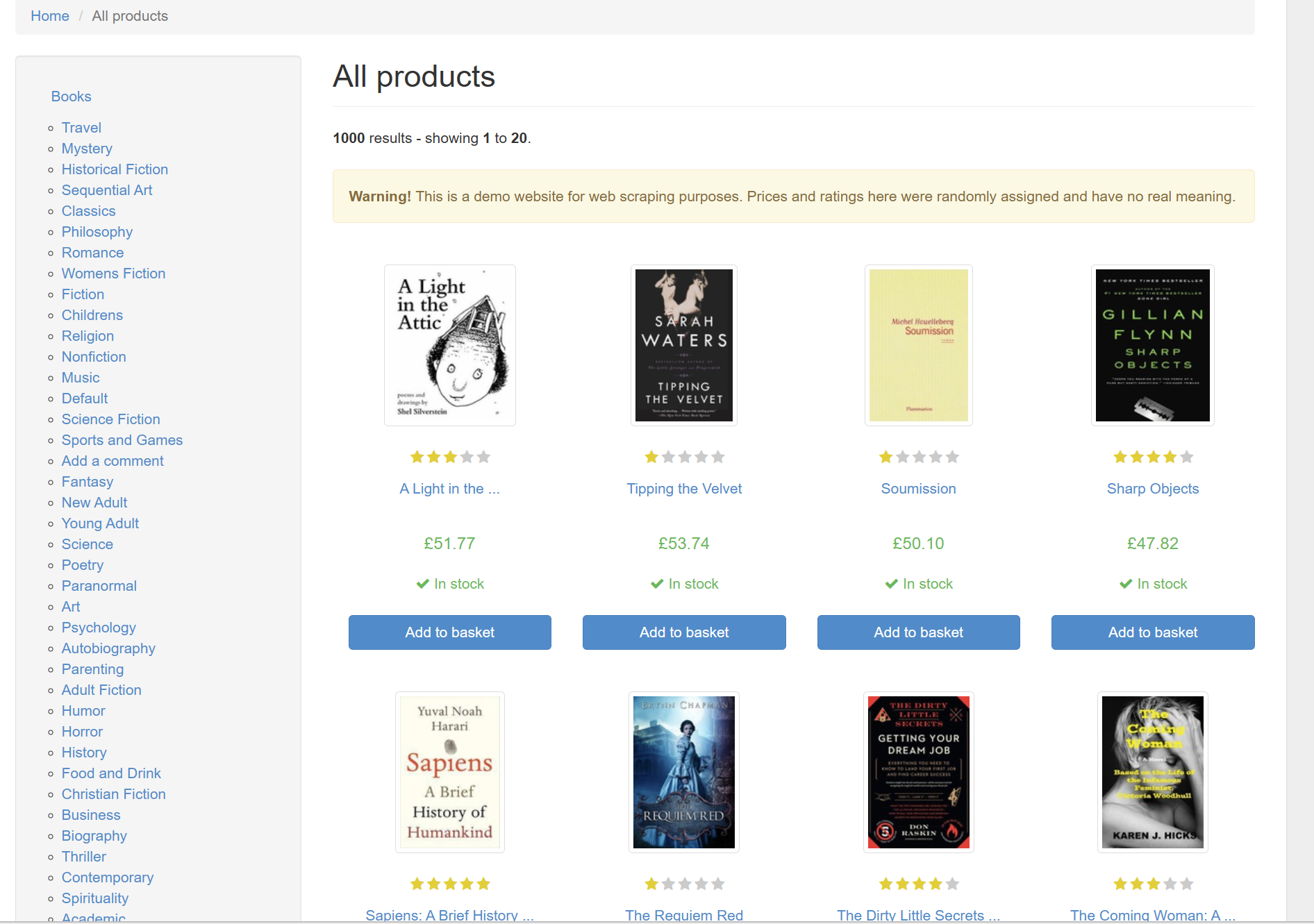
Task: Open the Travel category
Action: pos(81,128)
